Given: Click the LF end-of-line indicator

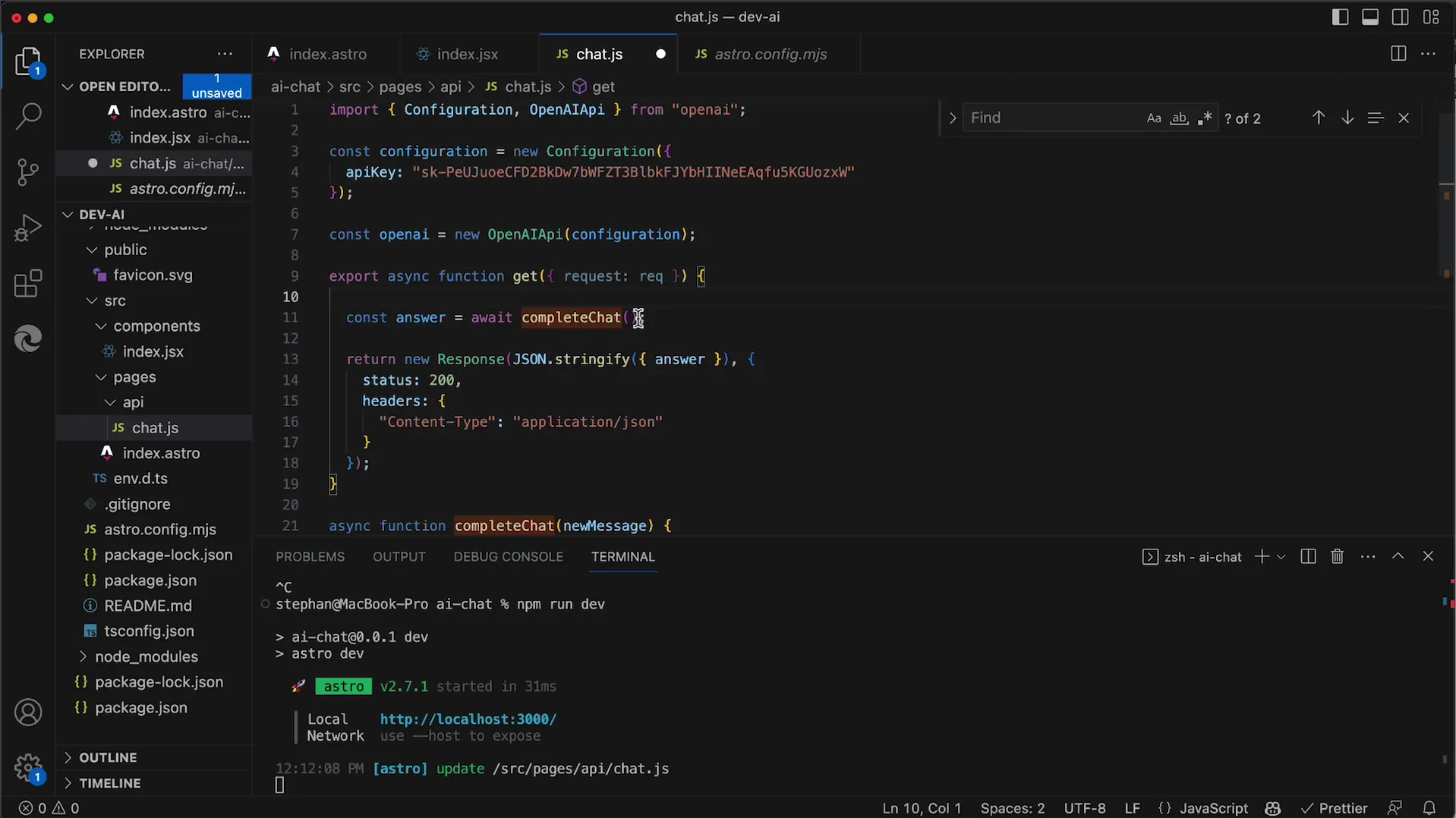Looking at the screenshot, I should 1132,808.
